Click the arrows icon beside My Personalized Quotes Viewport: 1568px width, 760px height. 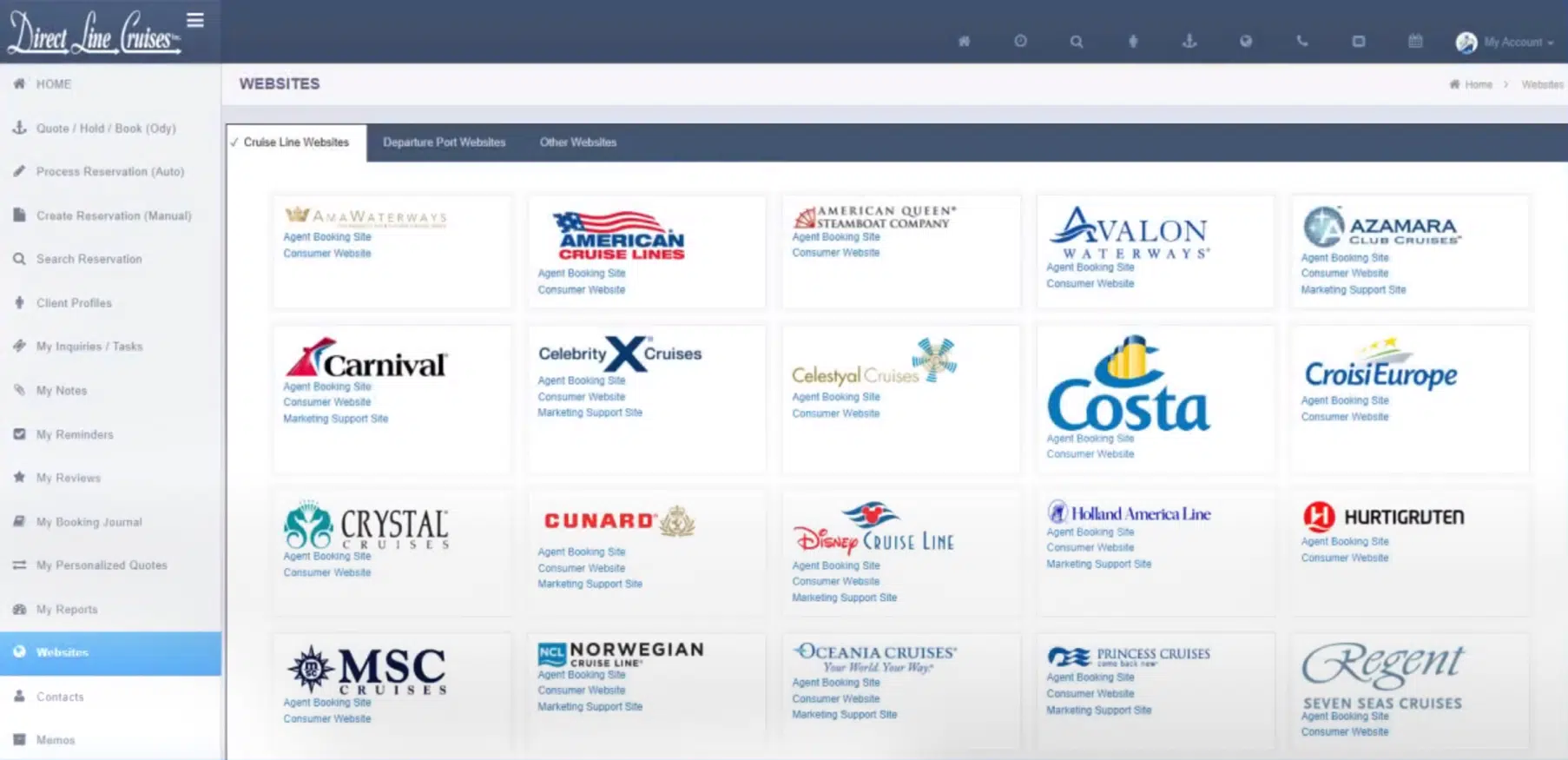click(19, 565)
